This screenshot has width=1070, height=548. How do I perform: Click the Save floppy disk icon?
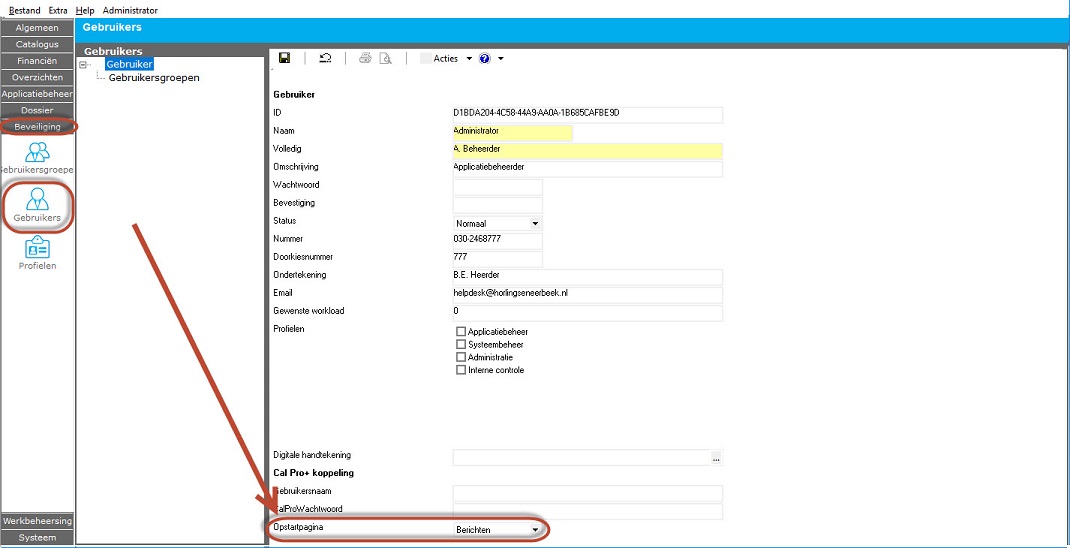(x=285, y=59)
